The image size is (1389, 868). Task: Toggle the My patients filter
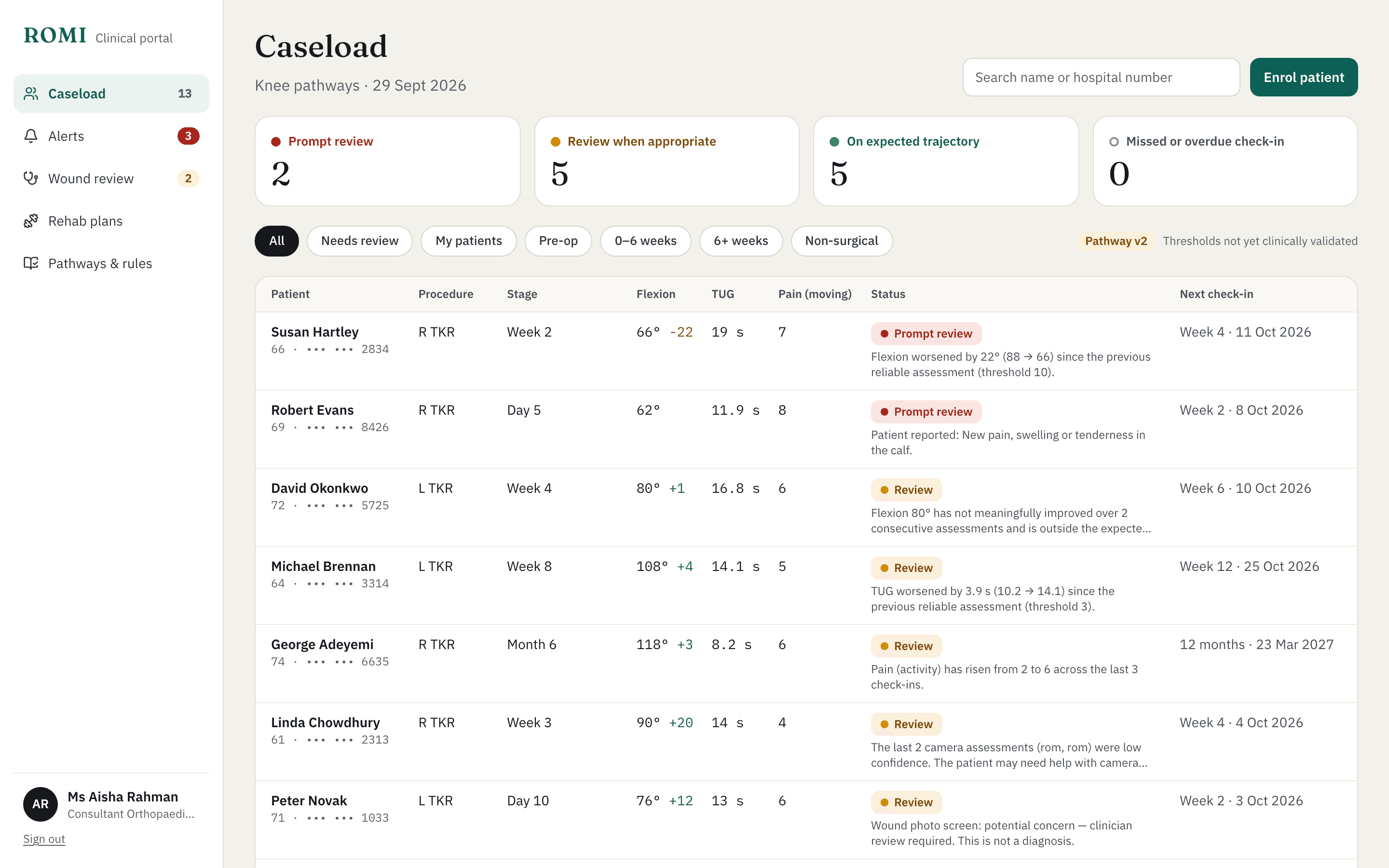coord(468,241)
